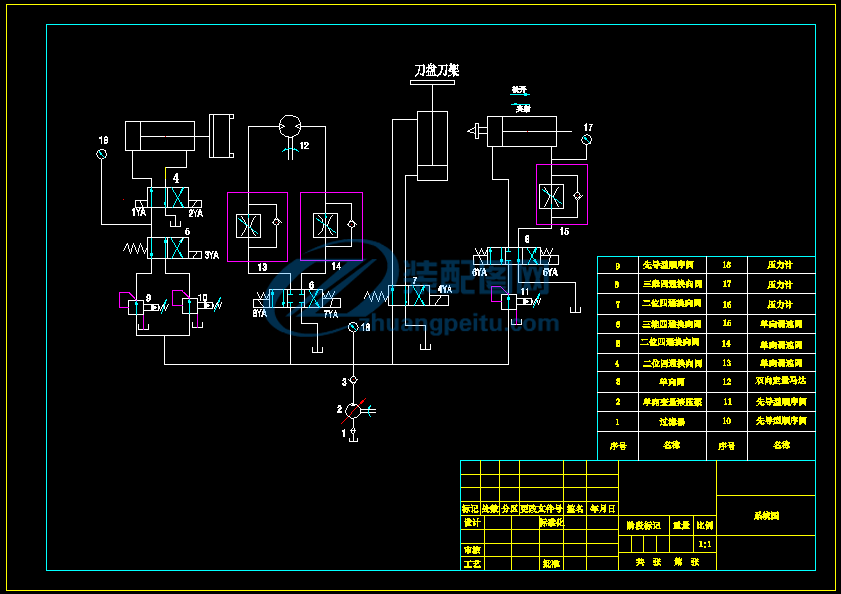Select the 更改文件号 header cell
The height and width of the screenshot is (594, 841).
[x=541, y=509]
